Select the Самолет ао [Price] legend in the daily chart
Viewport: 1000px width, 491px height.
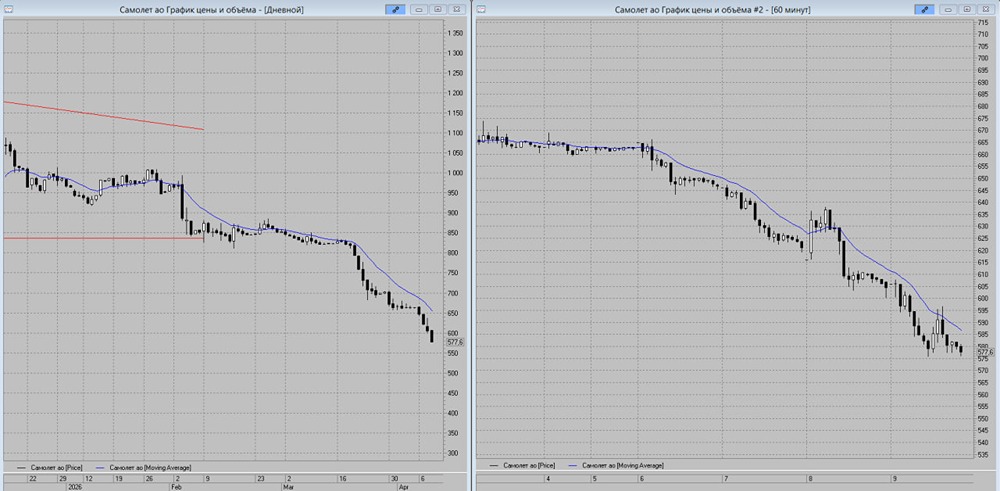click(48, 466)
